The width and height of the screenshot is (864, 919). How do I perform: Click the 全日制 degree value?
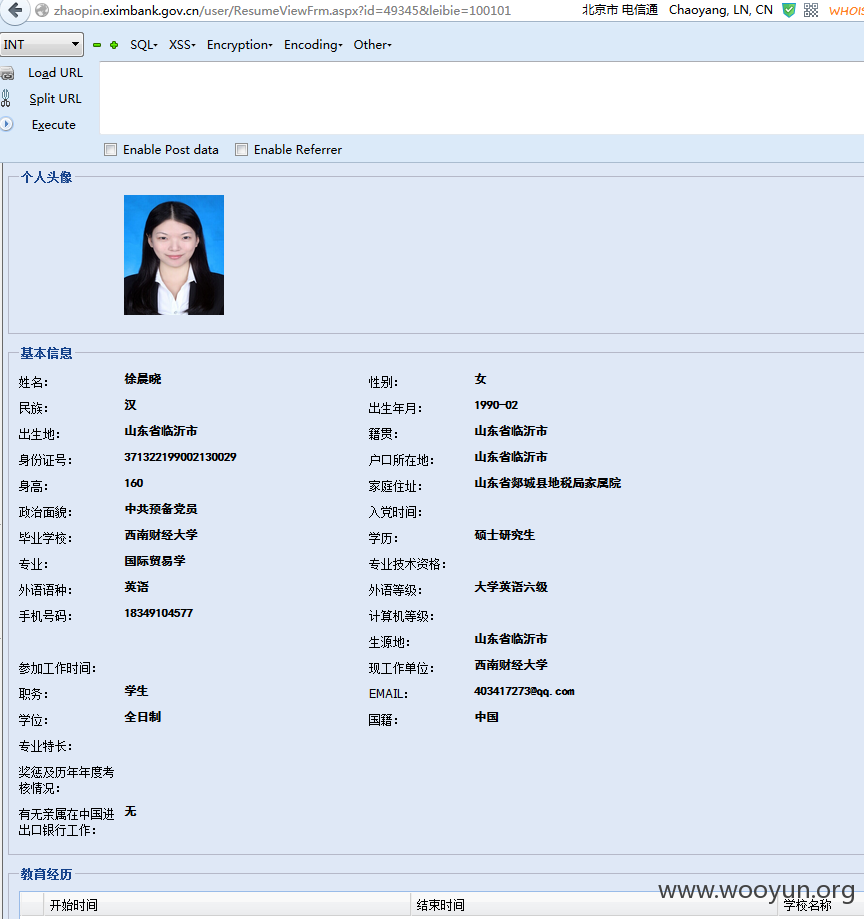pos(142,717)
